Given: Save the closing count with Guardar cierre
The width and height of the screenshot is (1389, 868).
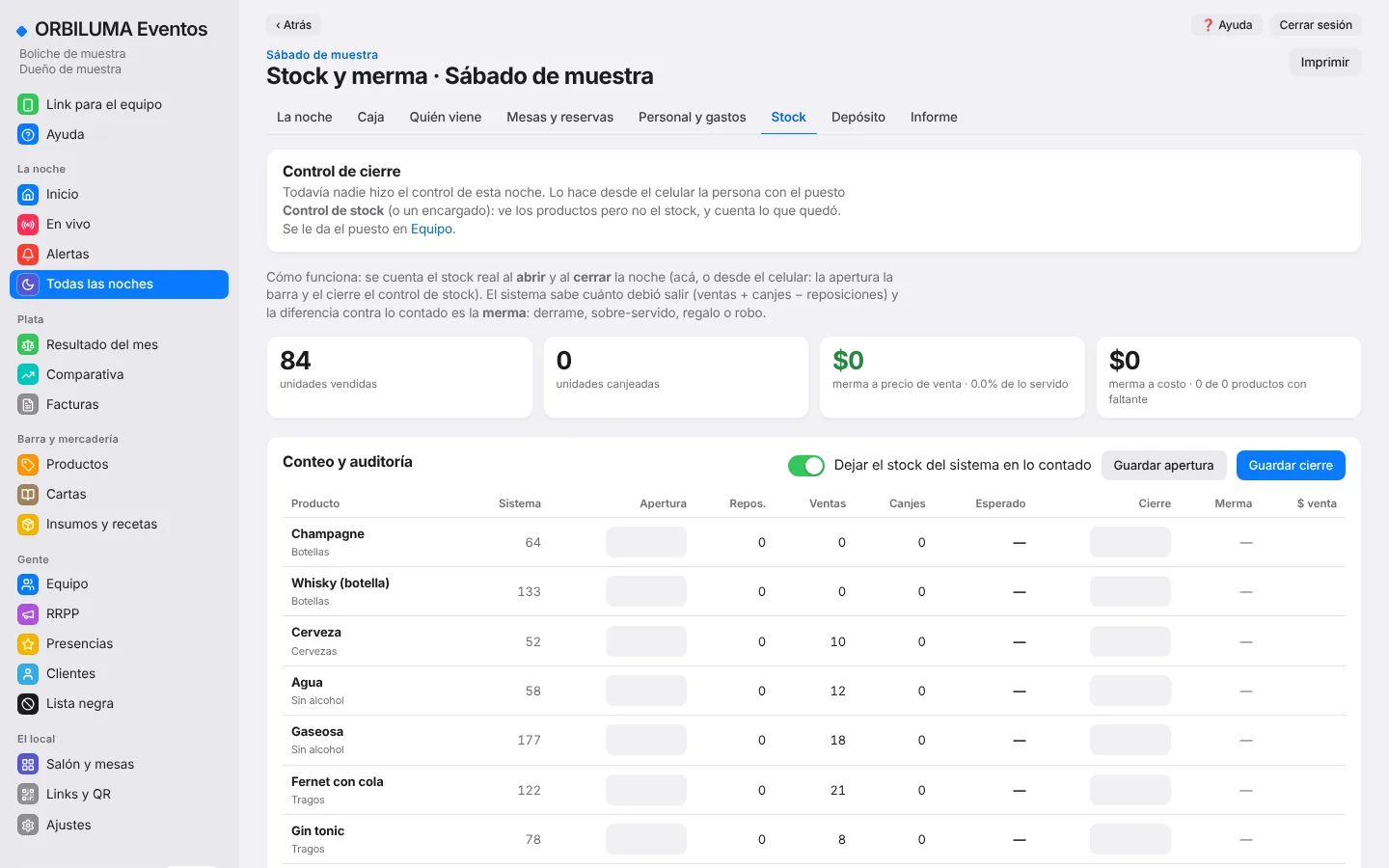Looking at the screenshot, I should tap(1291, 465).
